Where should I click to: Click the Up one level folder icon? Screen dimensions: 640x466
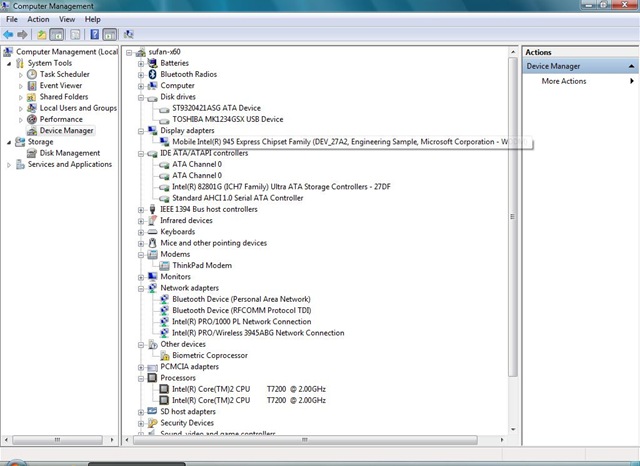click(x=42, y=35)
